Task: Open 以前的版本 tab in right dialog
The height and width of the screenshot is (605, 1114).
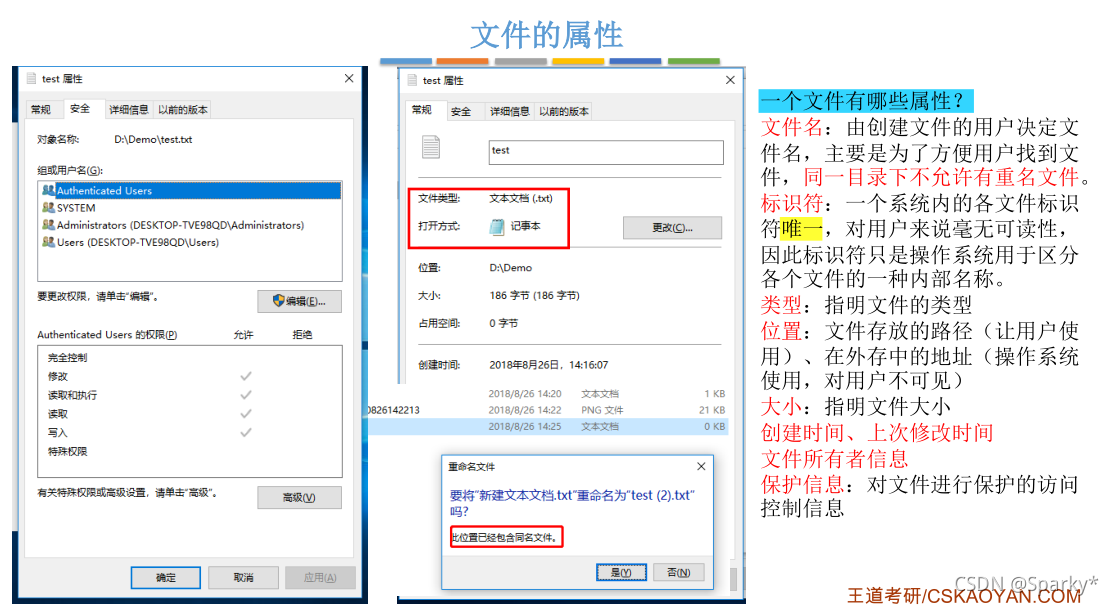Action: [x=563, y=111]
